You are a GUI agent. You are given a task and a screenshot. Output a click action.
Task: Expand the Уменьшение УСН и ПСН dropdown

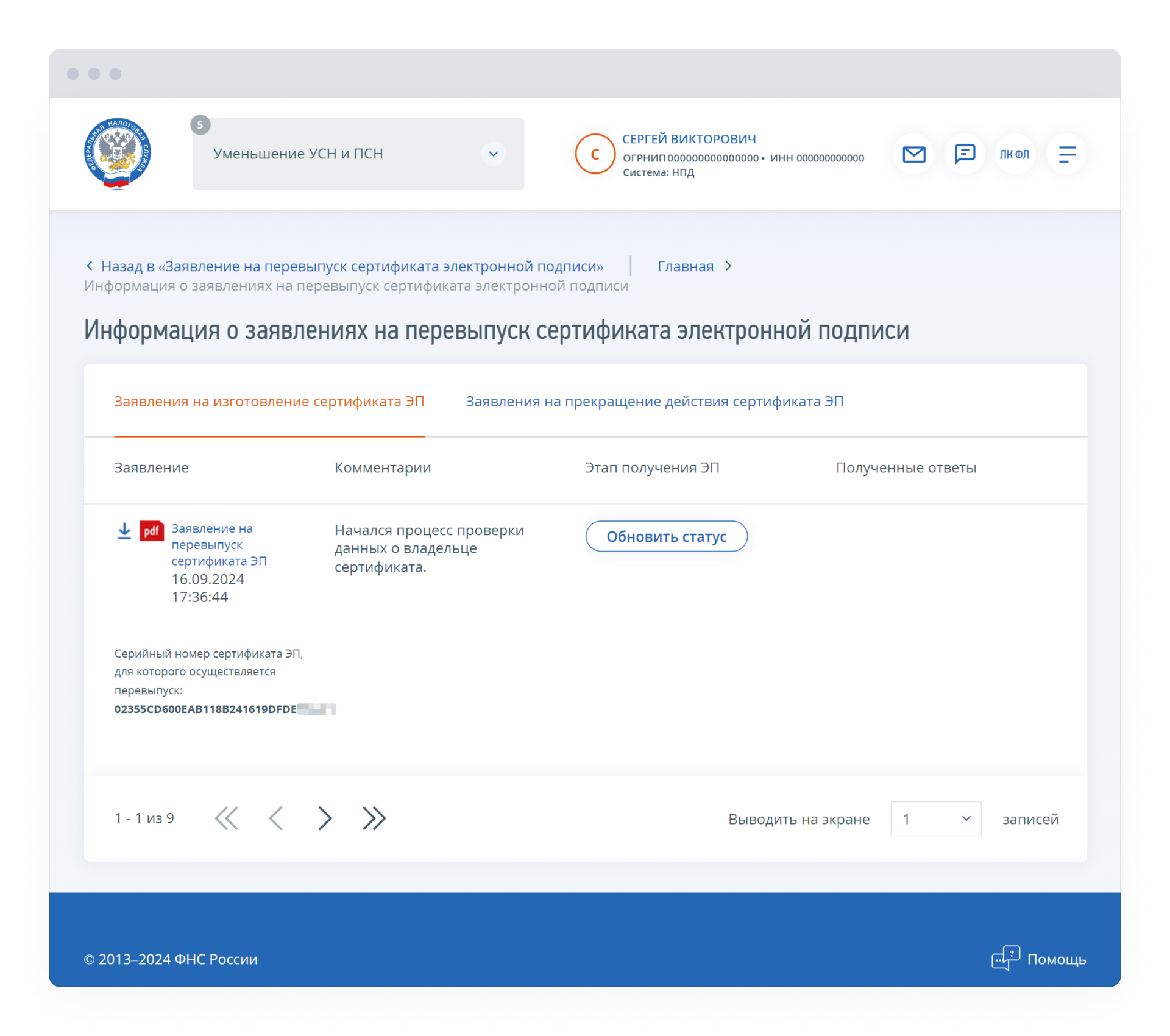493,154
